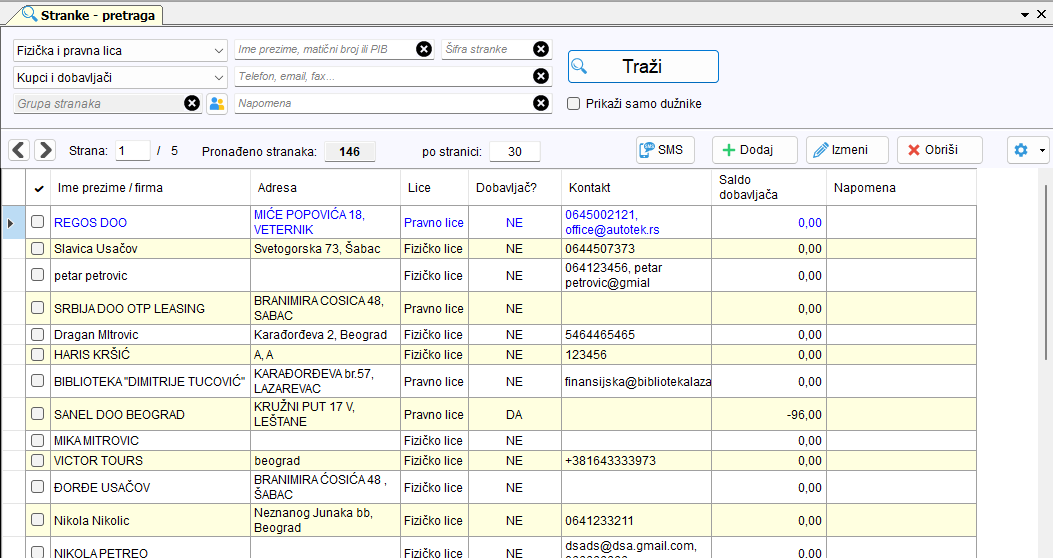Check the petar petrovic row checkbox

coord(38,275)
